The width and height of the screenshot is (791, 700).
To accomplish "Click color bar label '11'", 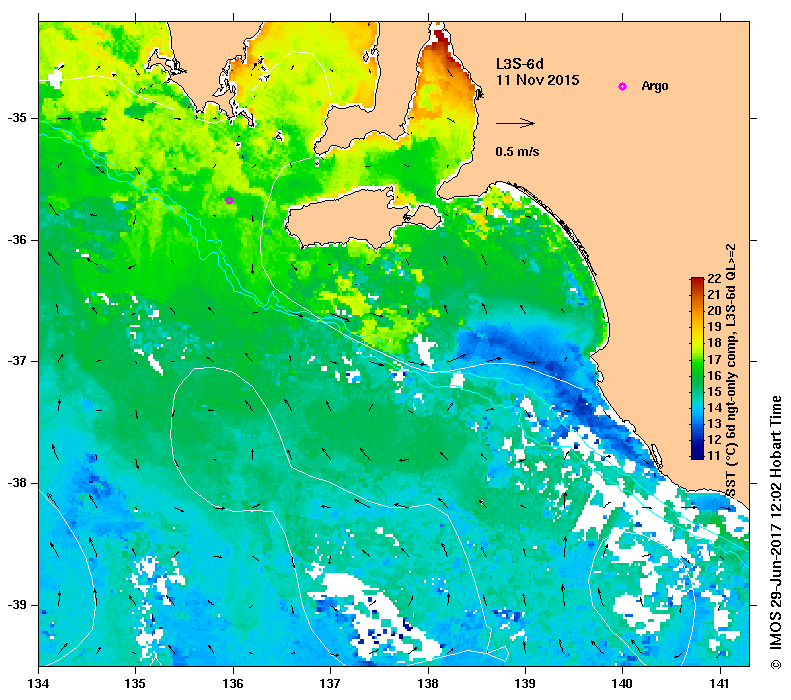I will coord(714,455).
